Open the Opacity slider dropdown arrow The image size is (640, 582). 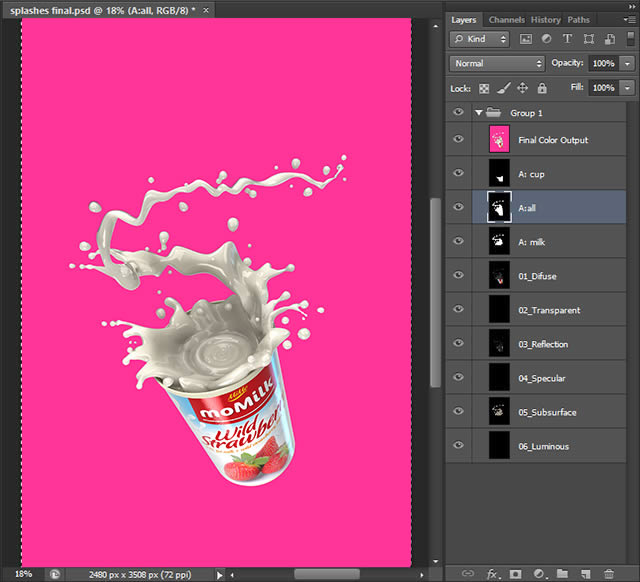[627, 64]
